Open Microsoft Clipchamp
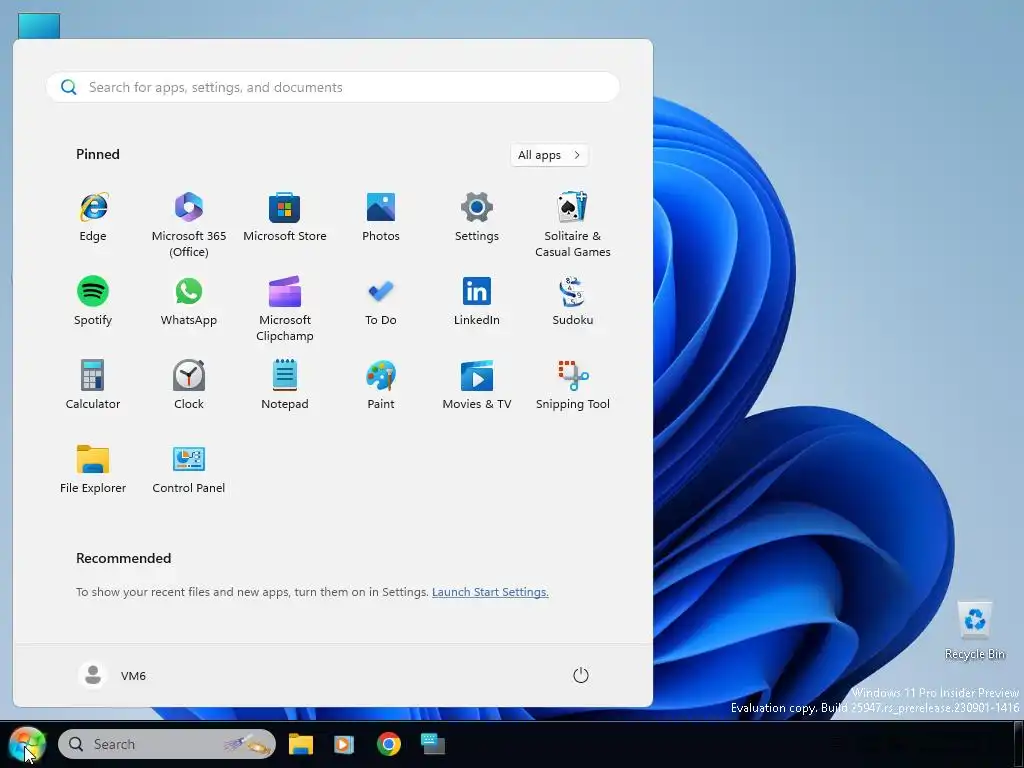This screenshot has height=768, width=1024. point(285,308)
